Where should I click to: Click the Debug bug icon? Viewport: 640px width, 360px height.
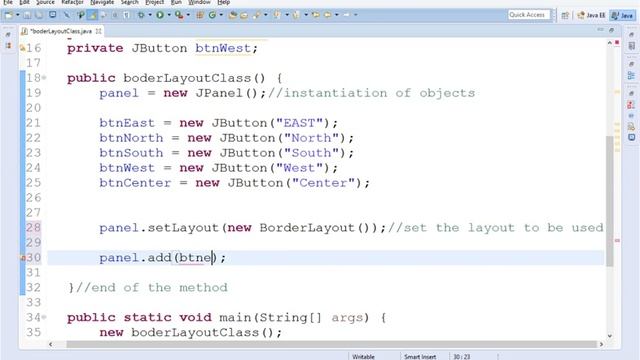tap(141, 15)
